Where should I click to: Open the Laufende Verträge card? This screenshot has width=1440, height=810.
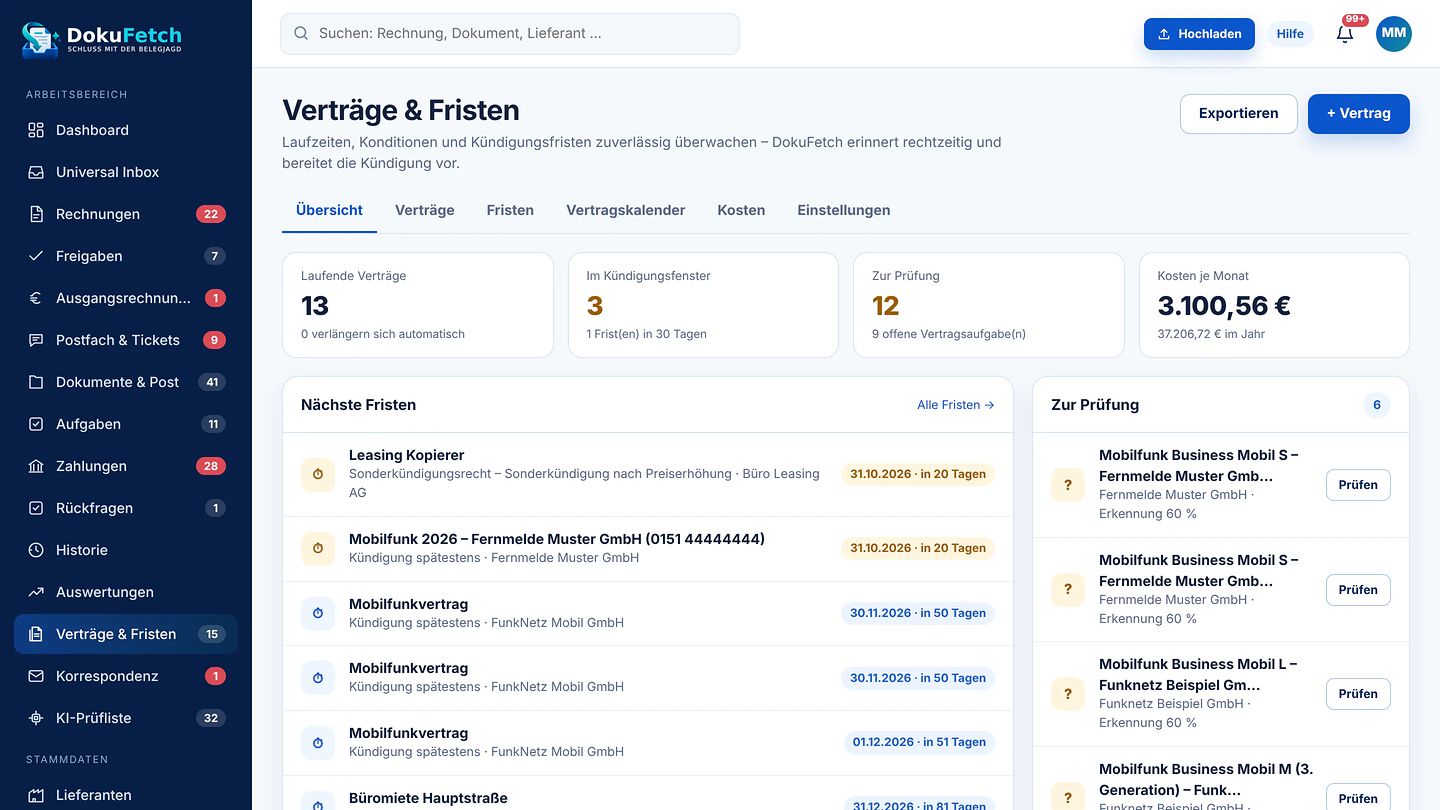418,305
